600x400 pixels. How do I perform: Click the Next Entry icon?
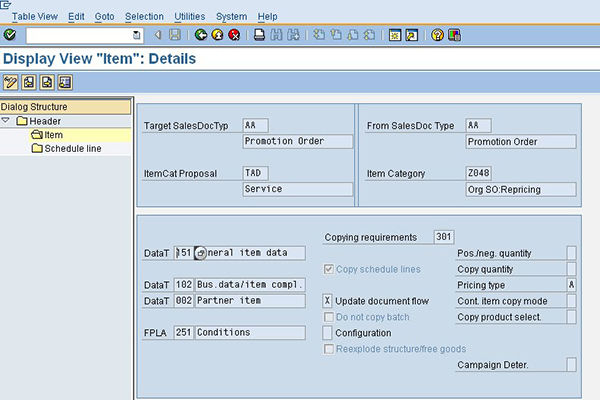pyautogui.click(x=47, y=82)
